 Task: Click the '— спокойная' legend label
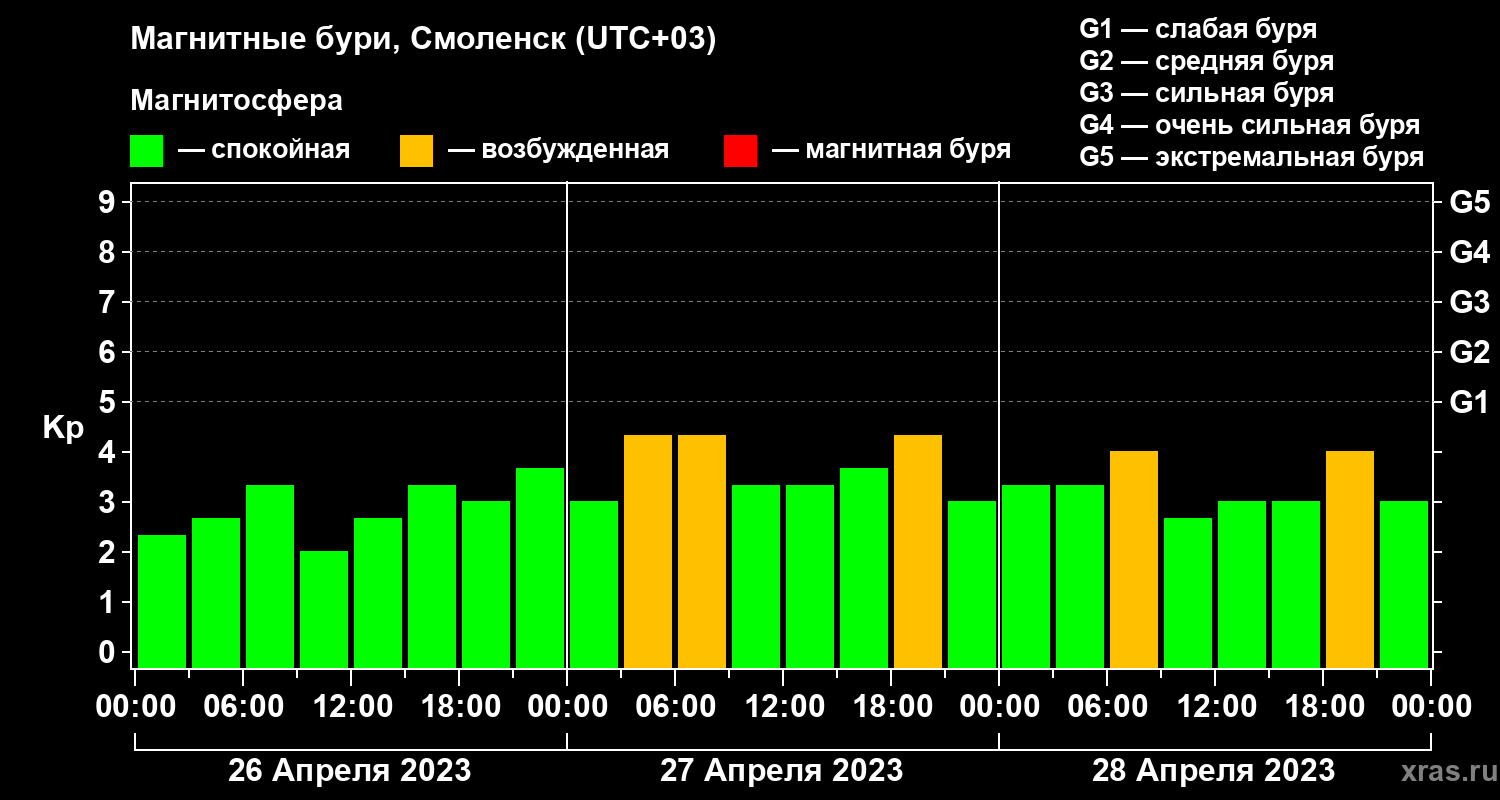coord(263,150)
